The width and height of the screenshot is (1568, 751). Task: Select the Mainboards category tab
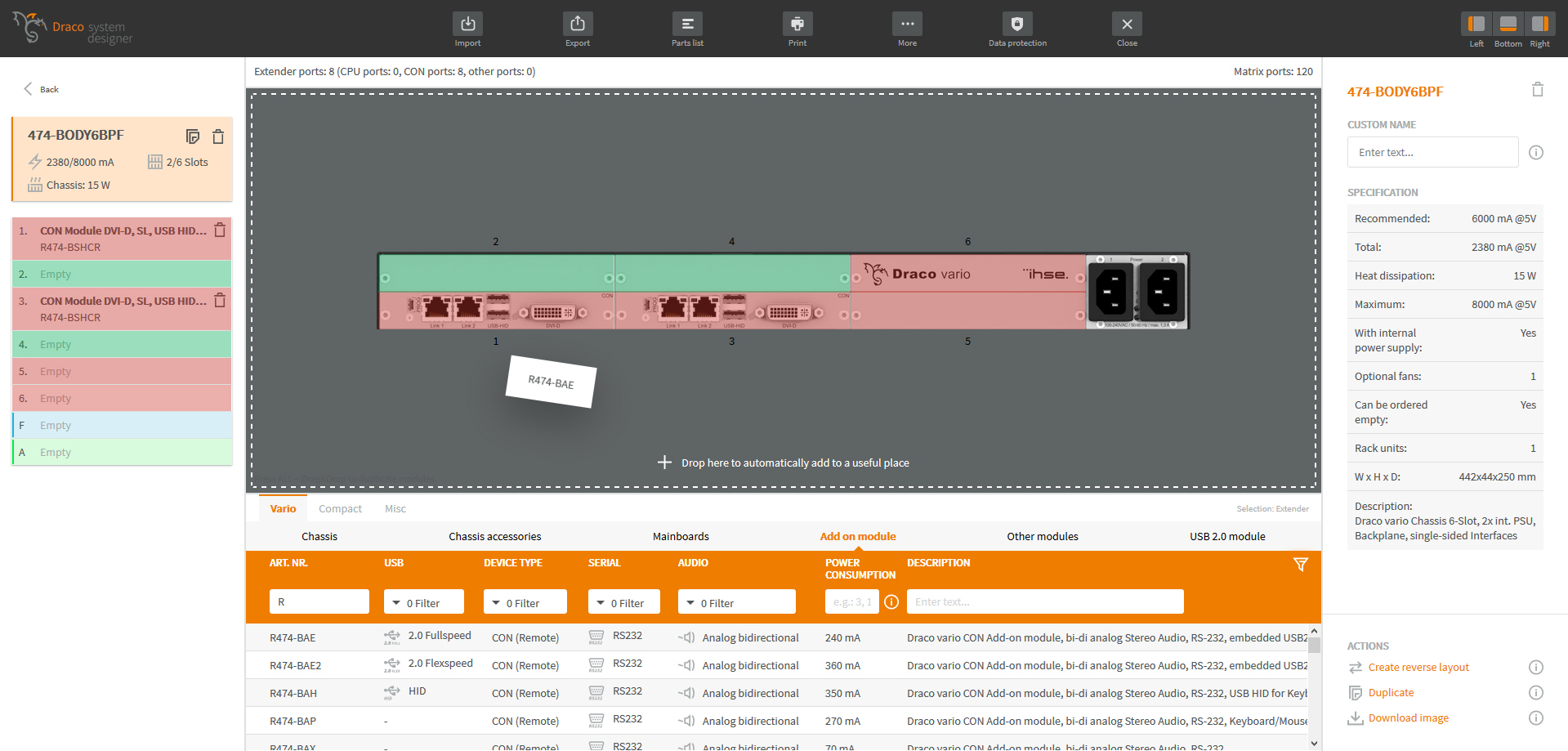coord(681,537)
